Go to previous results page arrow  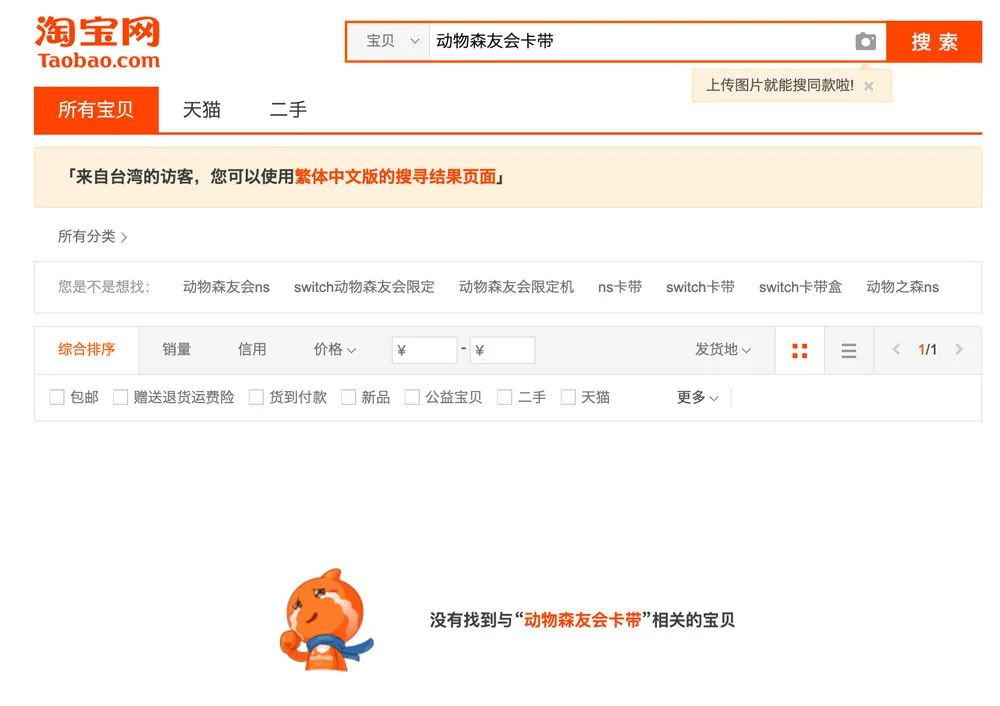(x=896, y=349)
